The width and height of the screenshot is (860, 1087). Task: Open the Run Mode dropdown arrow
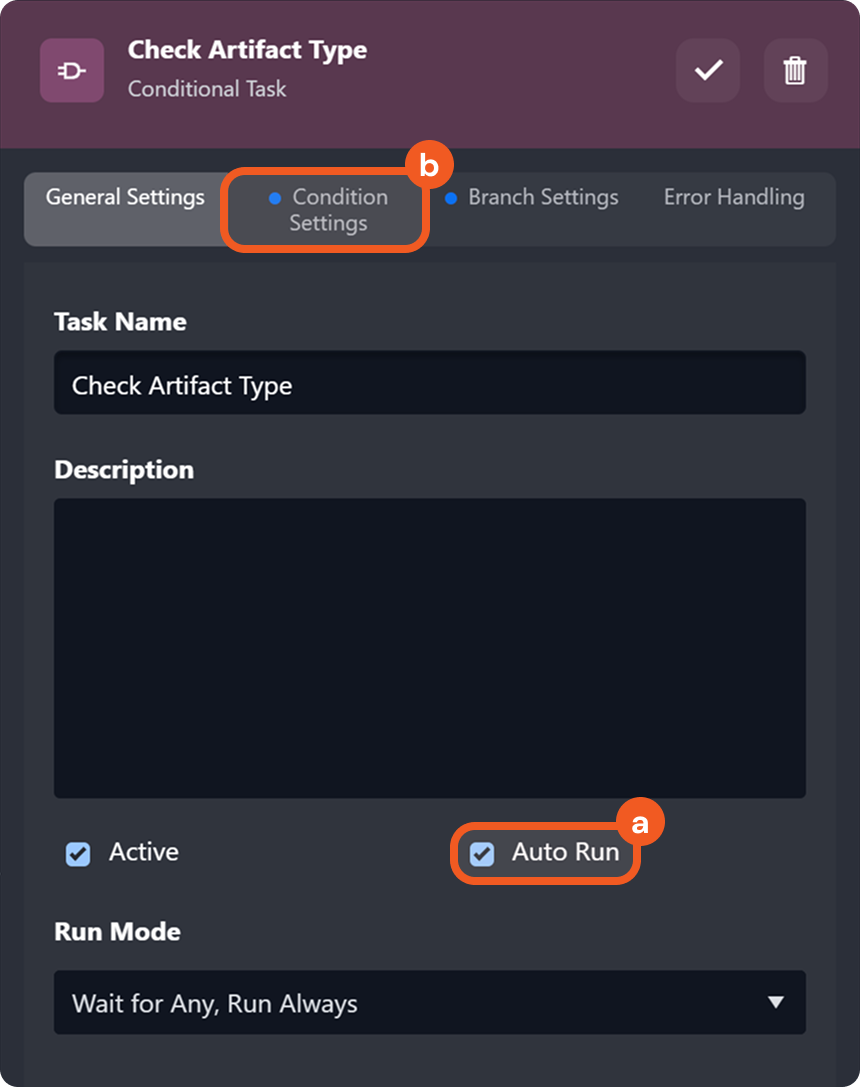(775, 1002)
